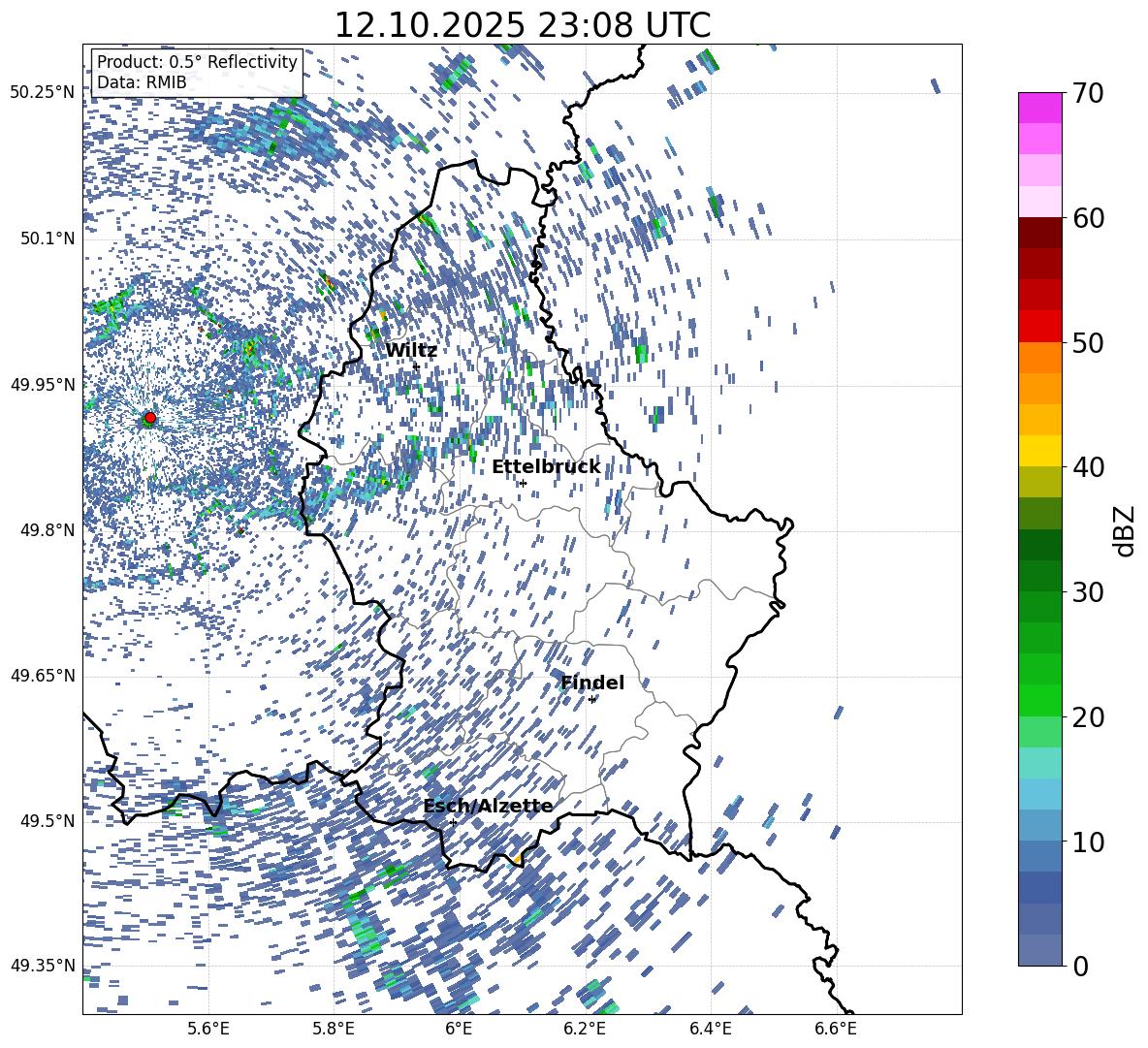The image size is (1148, 1048).
Task: Click the colorbar tick label 20
Action: (x=1087, y=716)
